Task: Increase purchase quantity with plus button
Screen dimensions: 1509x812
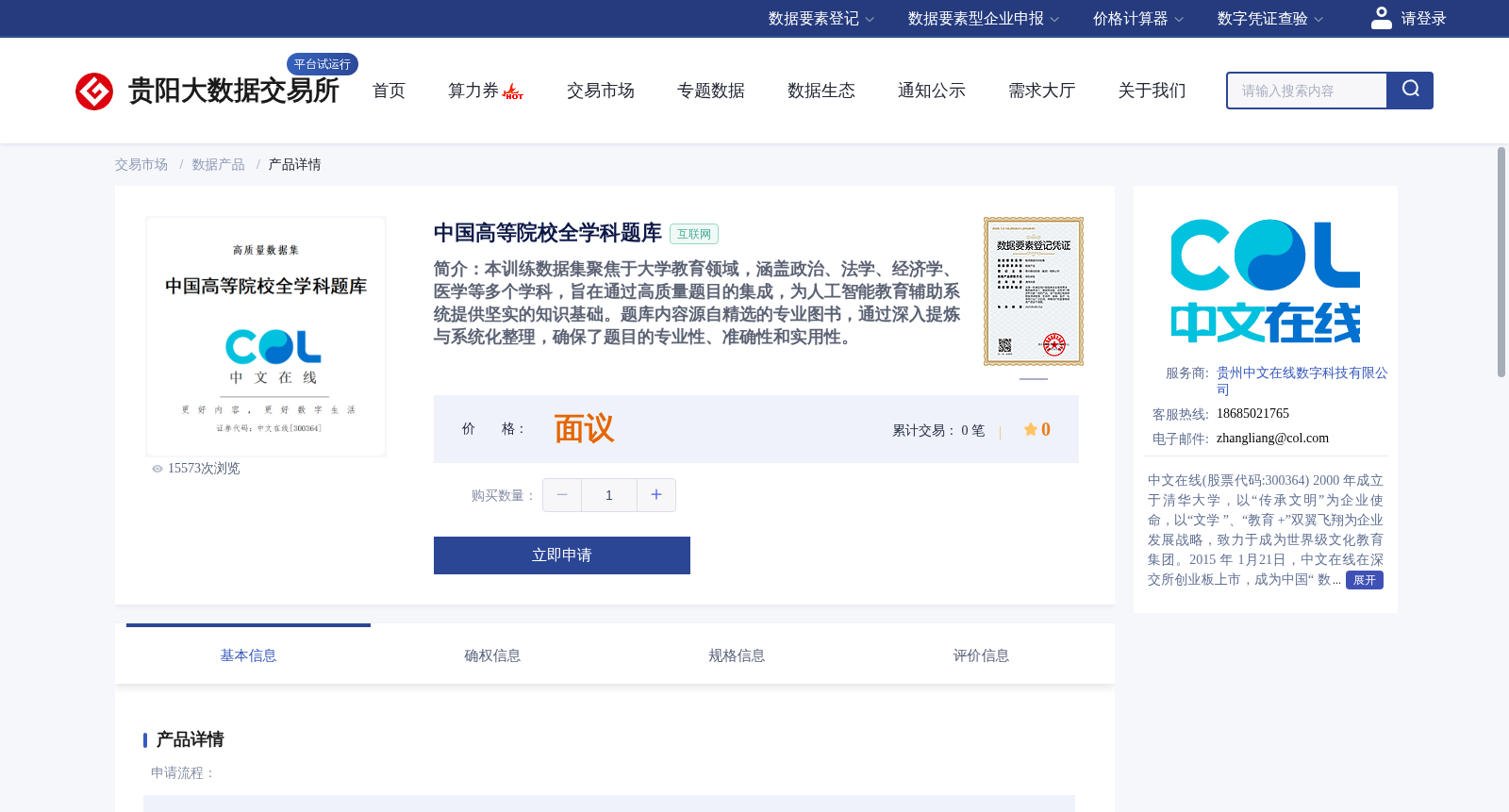Action: pyautogui.click(x=656, y=495)
